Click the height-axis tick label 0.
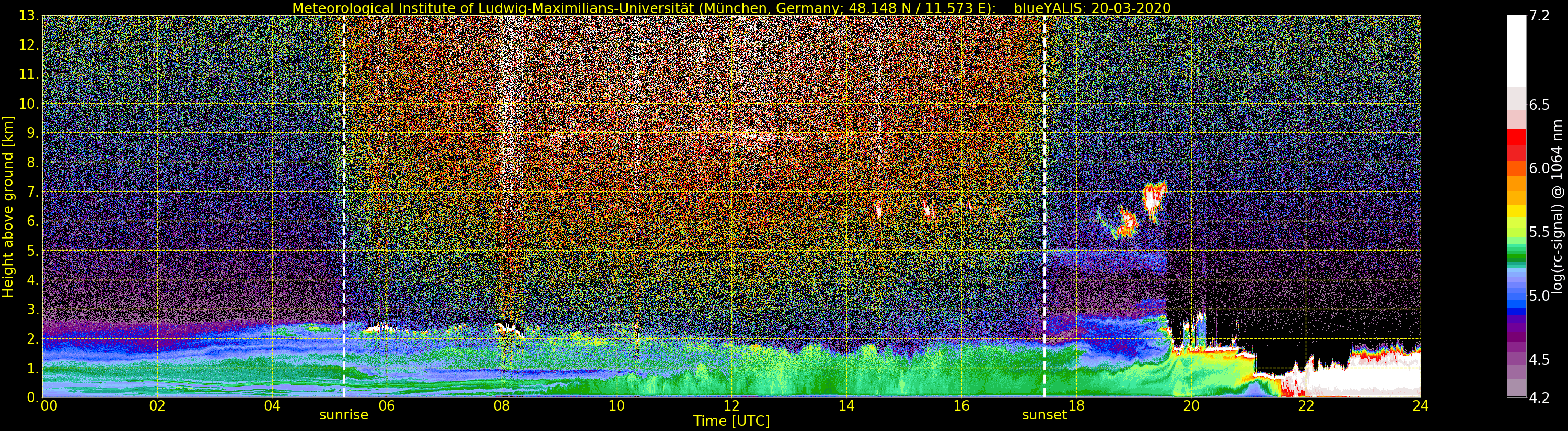The width and height of the screenshot is (1568, 431). point(32,398)
